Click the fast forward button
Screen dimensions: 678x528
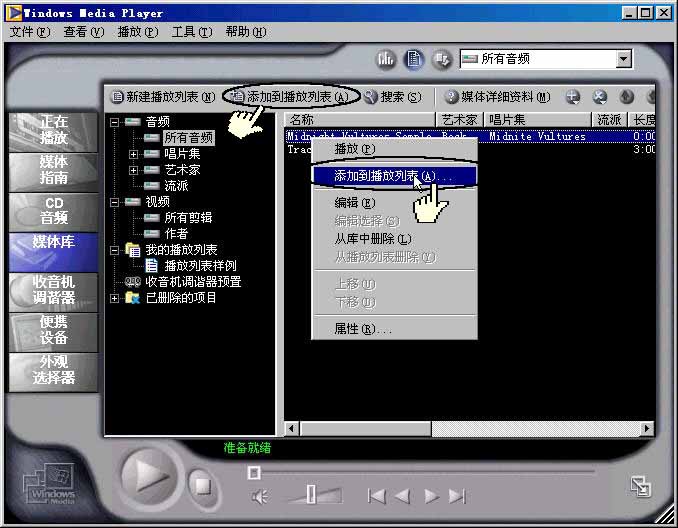[x=431, y=496]
